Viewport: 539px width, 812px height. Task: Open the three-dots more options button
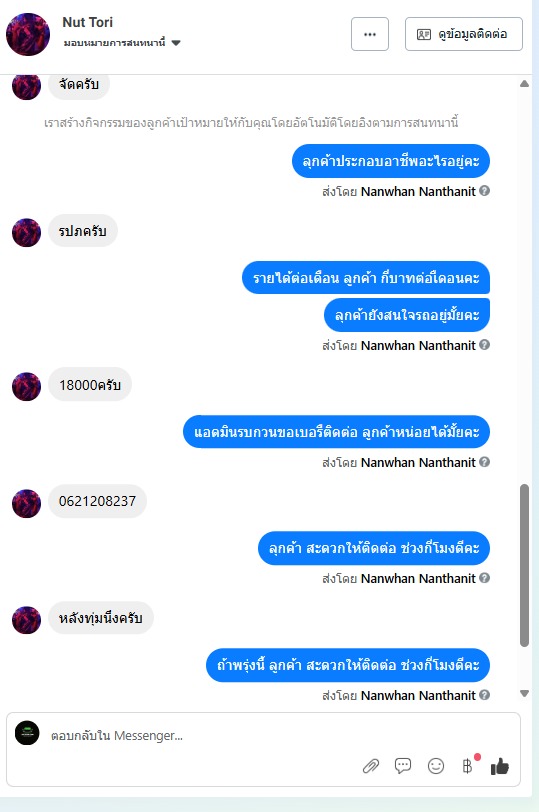coord(370,34)
